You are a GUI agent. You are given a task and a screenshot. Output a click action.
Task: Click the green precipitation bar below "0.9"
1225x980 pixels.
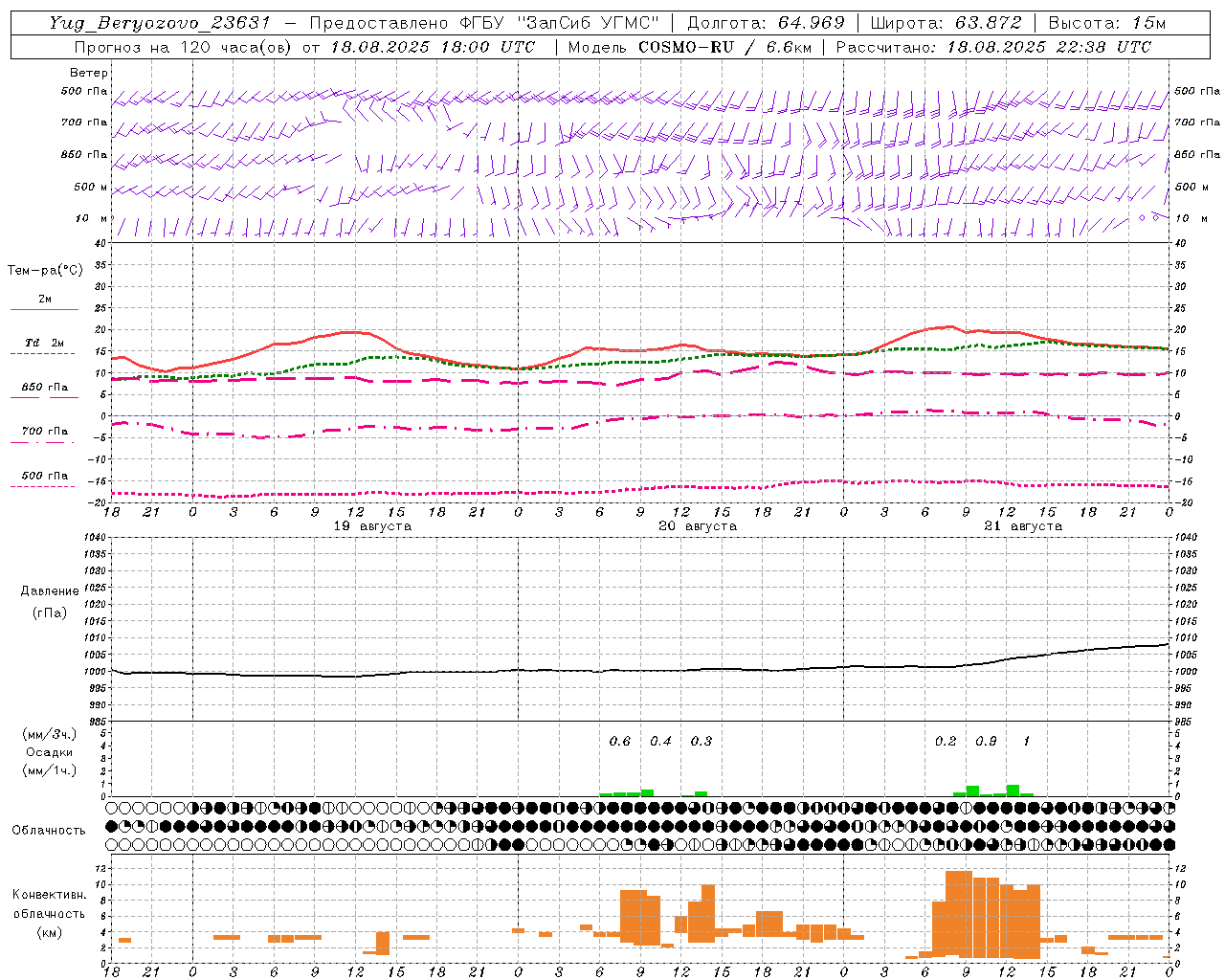pos(972,791)
